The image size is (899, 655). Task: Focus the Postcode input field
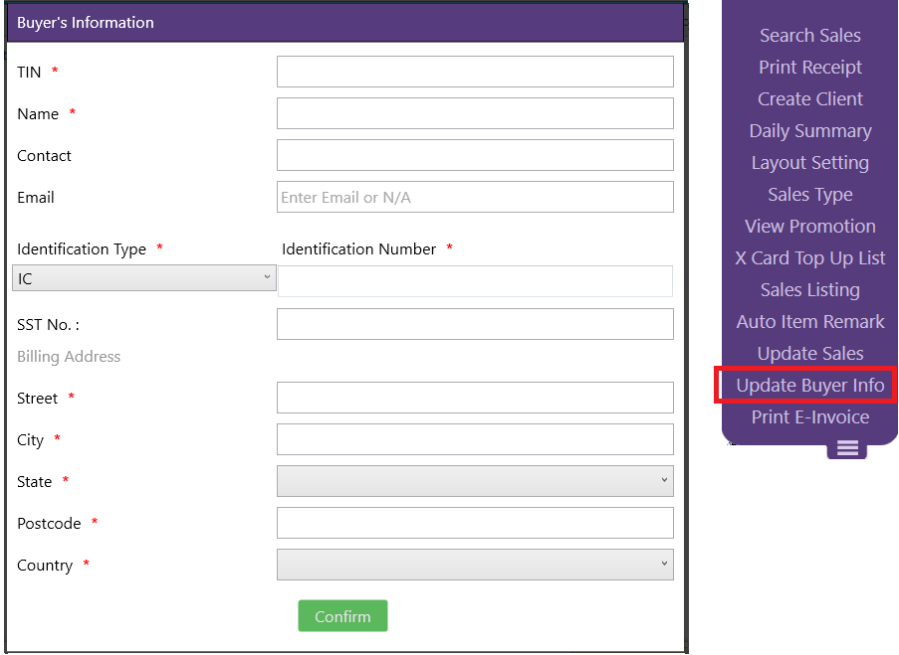pyautogui.click(x=474, y=523)
